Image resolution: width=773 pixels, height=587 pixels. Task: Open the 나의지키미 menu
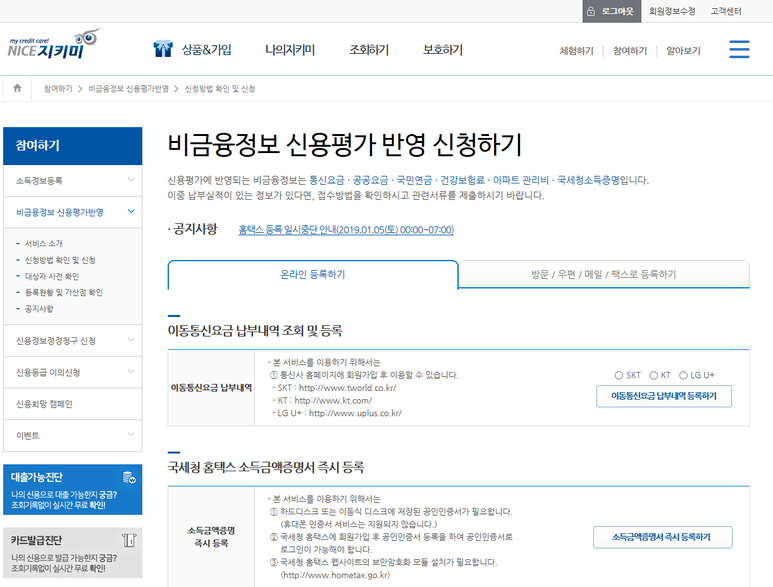(290, 50)
